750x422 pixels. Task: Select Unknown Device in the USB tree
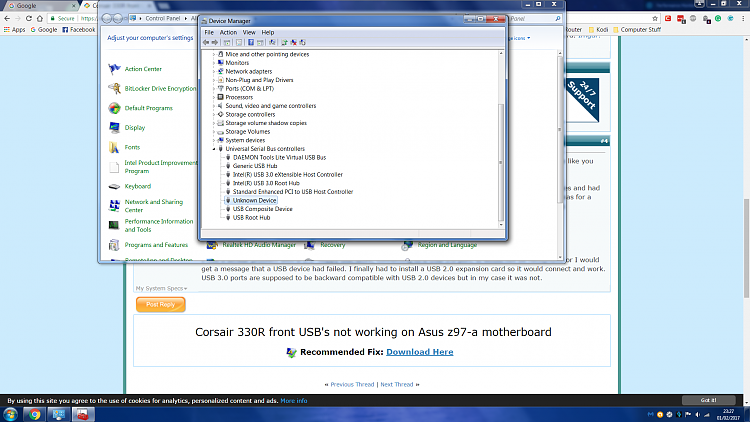click(x=254, y=200)
